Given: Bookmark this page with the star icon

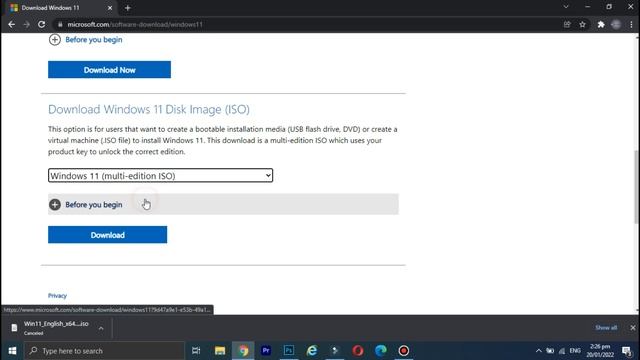Looking at the screenshot, I should [x=582, y=24].
